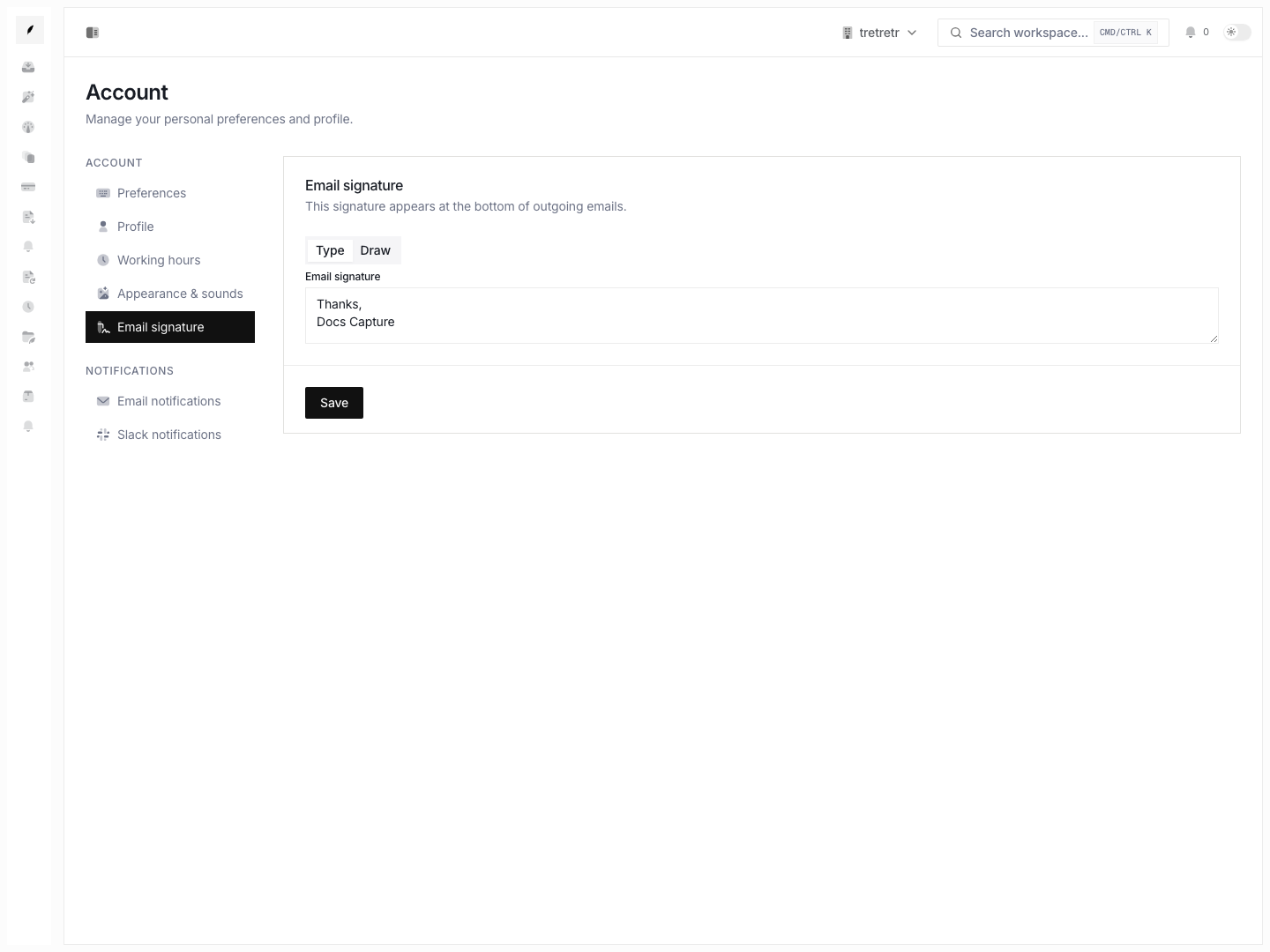The image size is (1270, 952).
Task: Click the credit card sidebar icon
Action: tap(28, 187)
